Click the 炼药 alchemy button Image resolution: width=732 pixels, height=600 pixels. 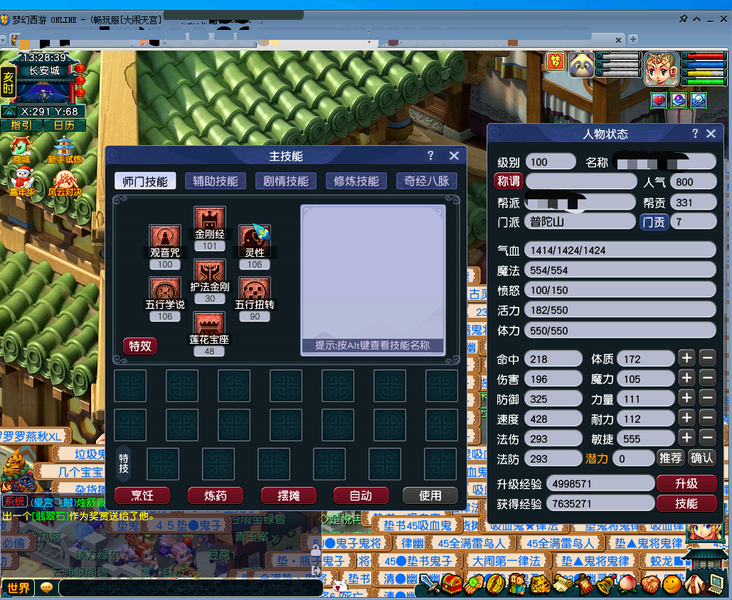coord(215,495)
